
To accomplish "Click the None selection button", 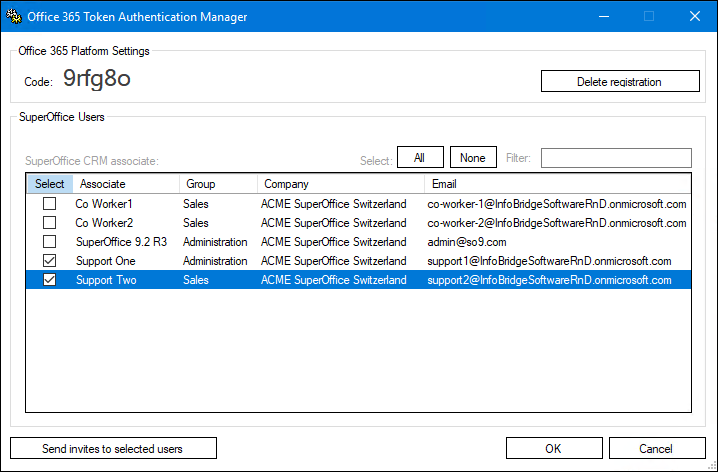I will (473, 157).
